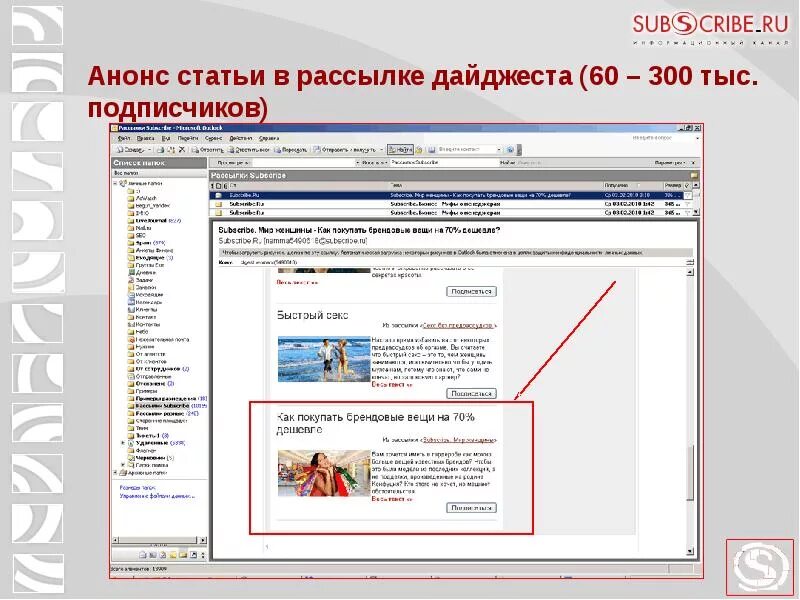
Task: Open the Перейти menu
Action: click(188, 138)
